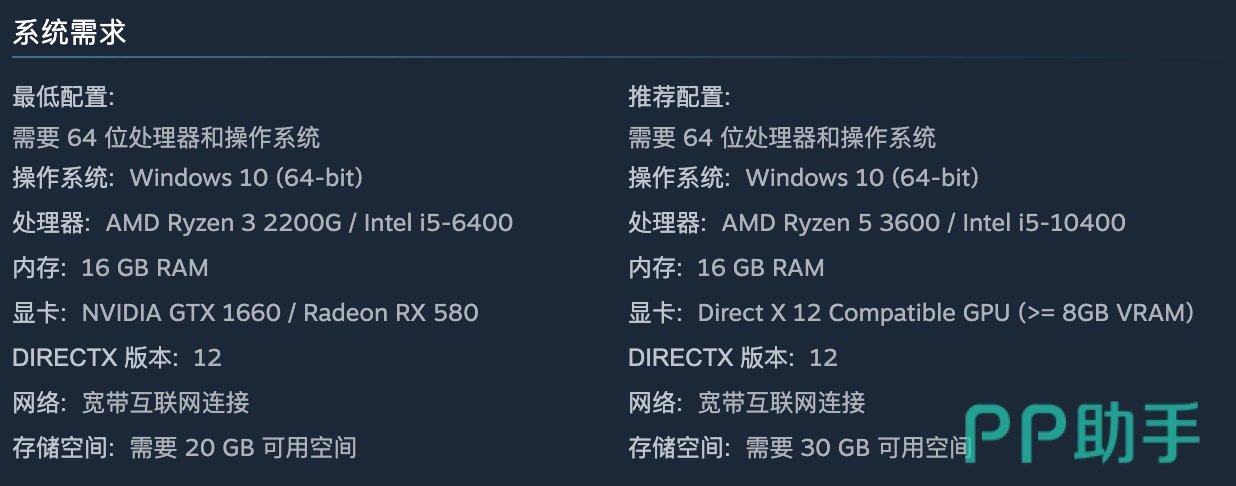
Task: Click the 系统需求 section heading
Action: point(69,33)
